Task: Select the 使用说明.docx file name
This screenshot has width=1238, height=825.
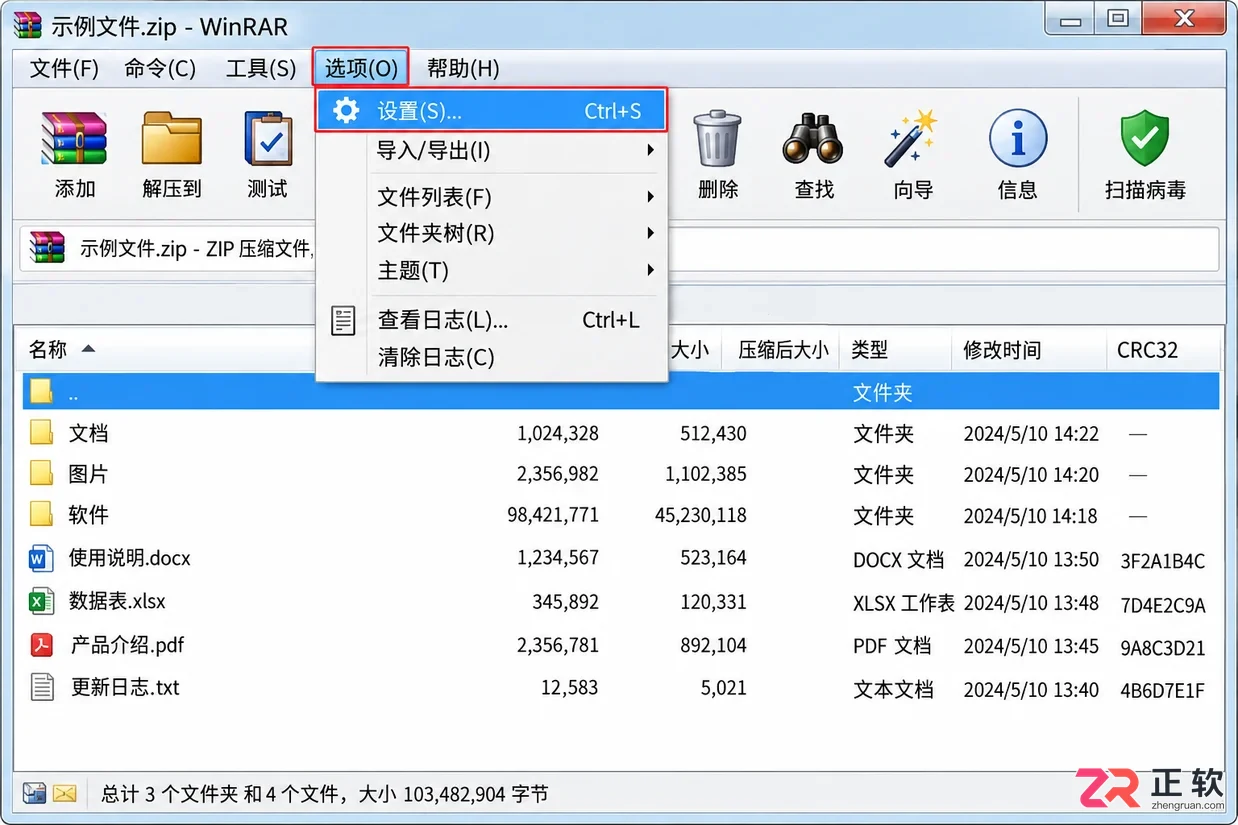Action: (x=129, y=558)
